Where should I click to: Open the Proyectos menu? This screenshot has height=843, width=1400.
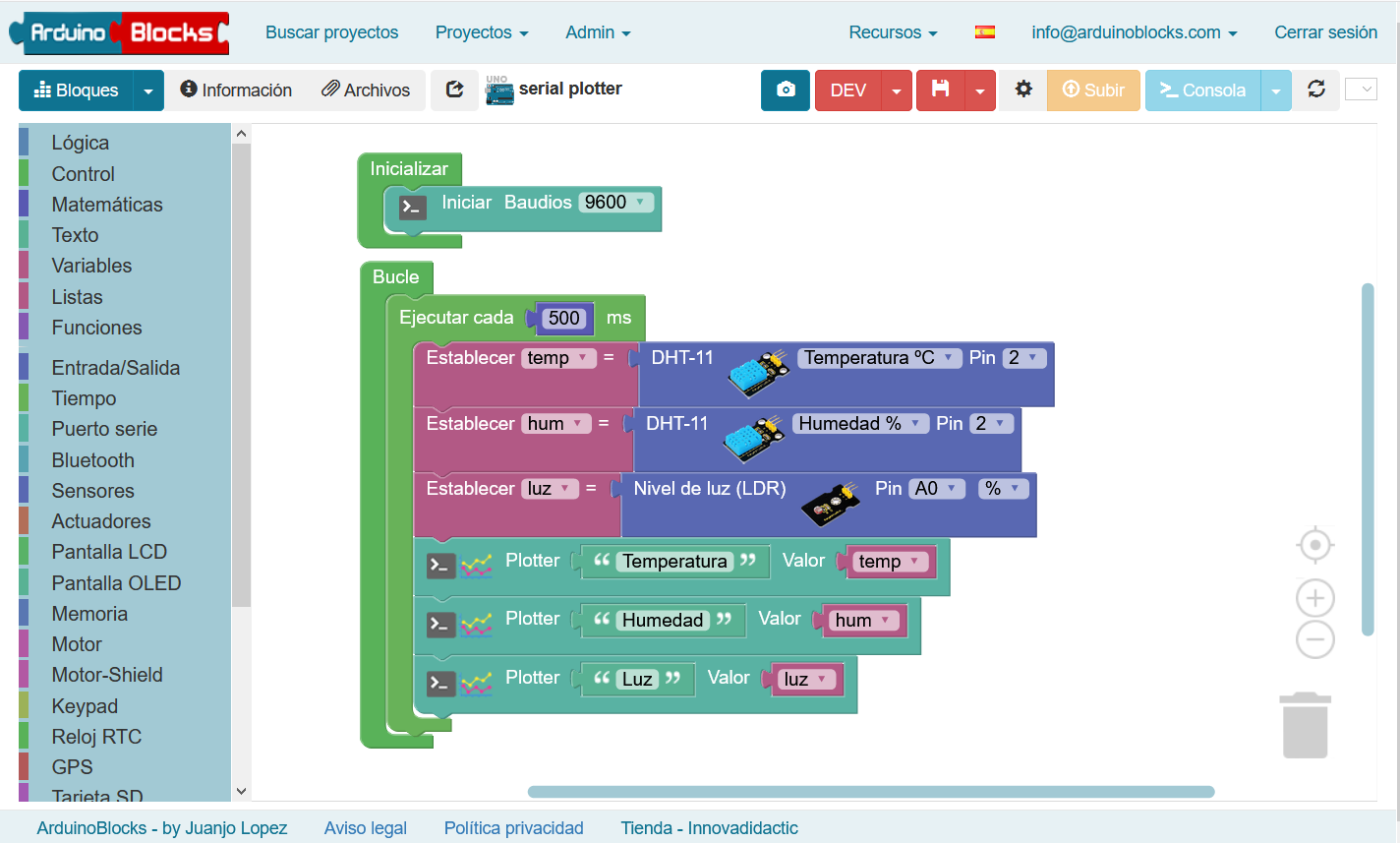[482, 32]
